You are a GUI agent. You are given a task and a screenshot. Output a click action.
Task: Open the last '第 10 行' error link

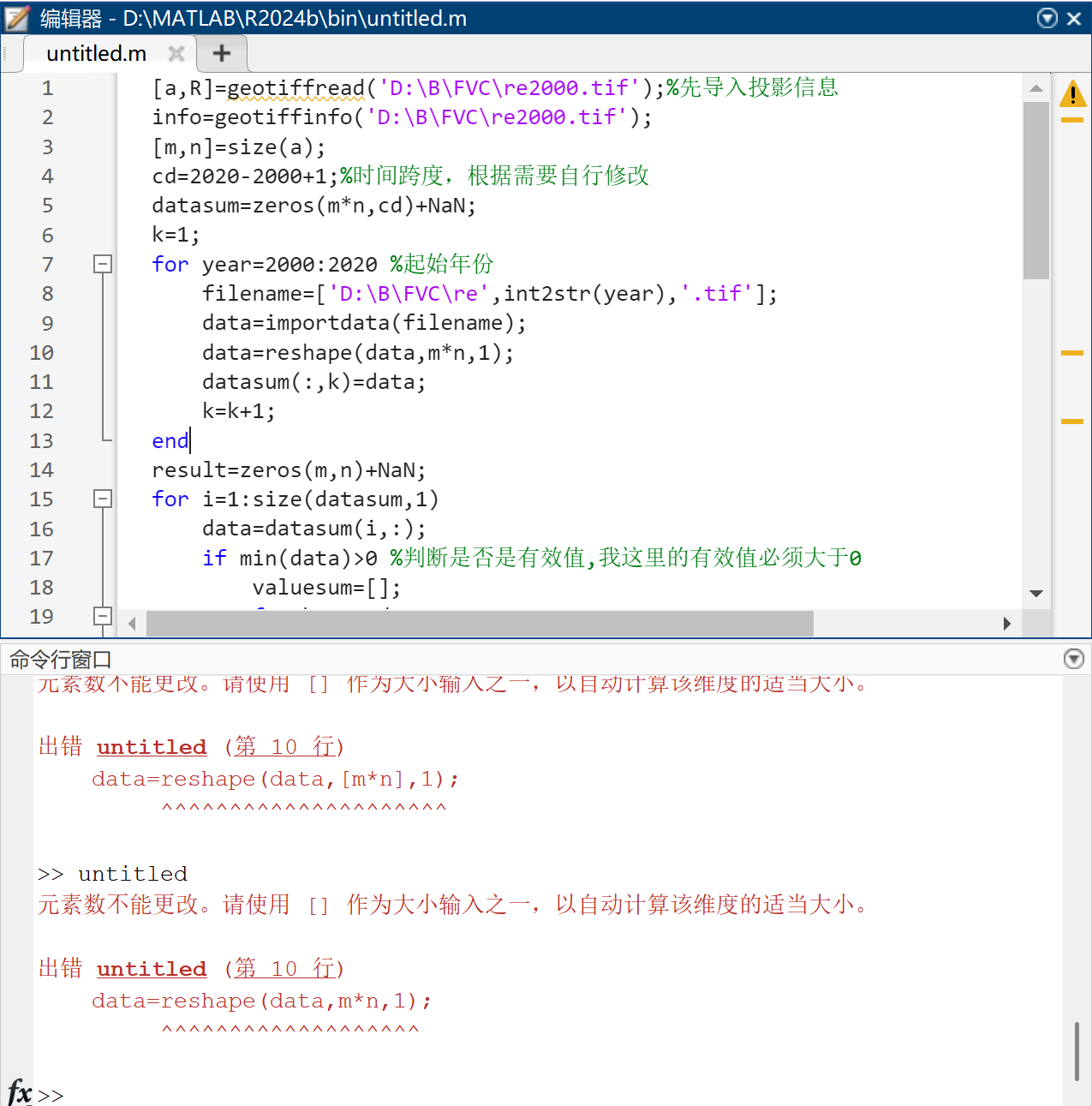[285, 969]
